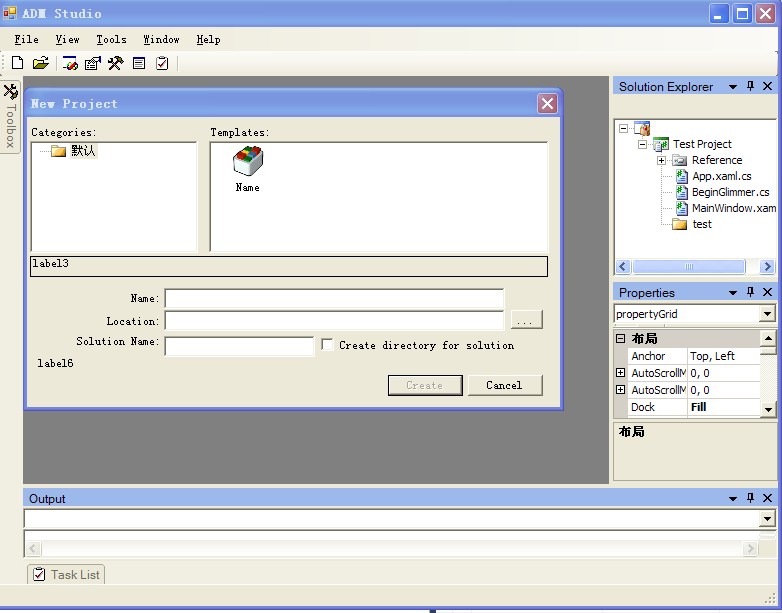Click the browse location ellipsis button
This screenshot has width=782, height=613.
pyautogui.click(x=526, y=320)
